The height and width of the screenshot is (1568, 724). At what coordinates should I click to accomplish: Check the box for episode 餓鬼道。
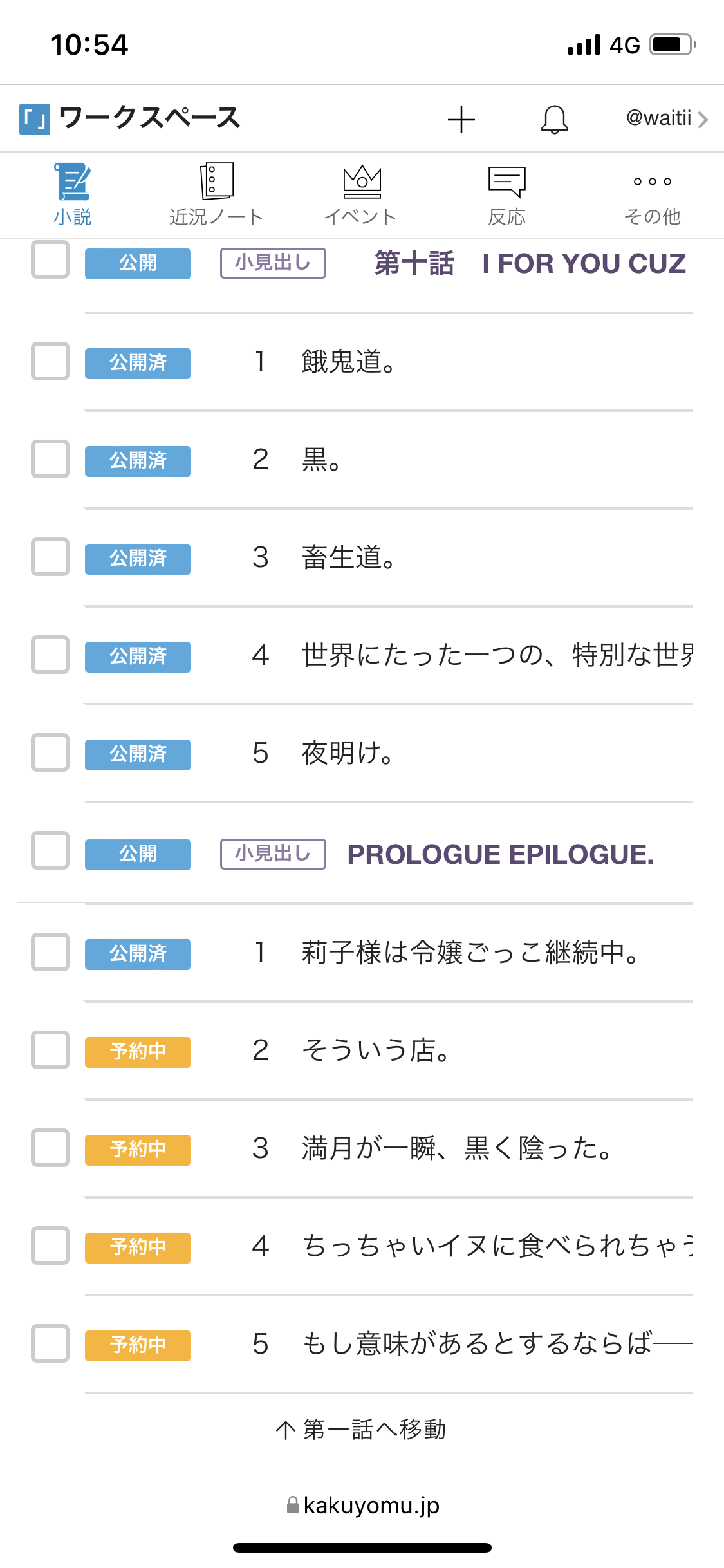50,361
